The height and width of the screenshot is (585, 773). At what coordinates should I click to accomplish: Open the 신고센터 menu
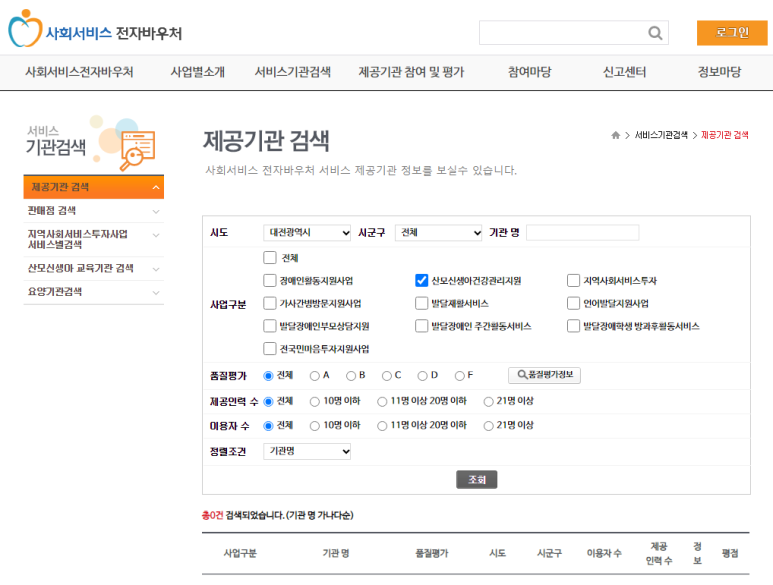click(624, 72)
